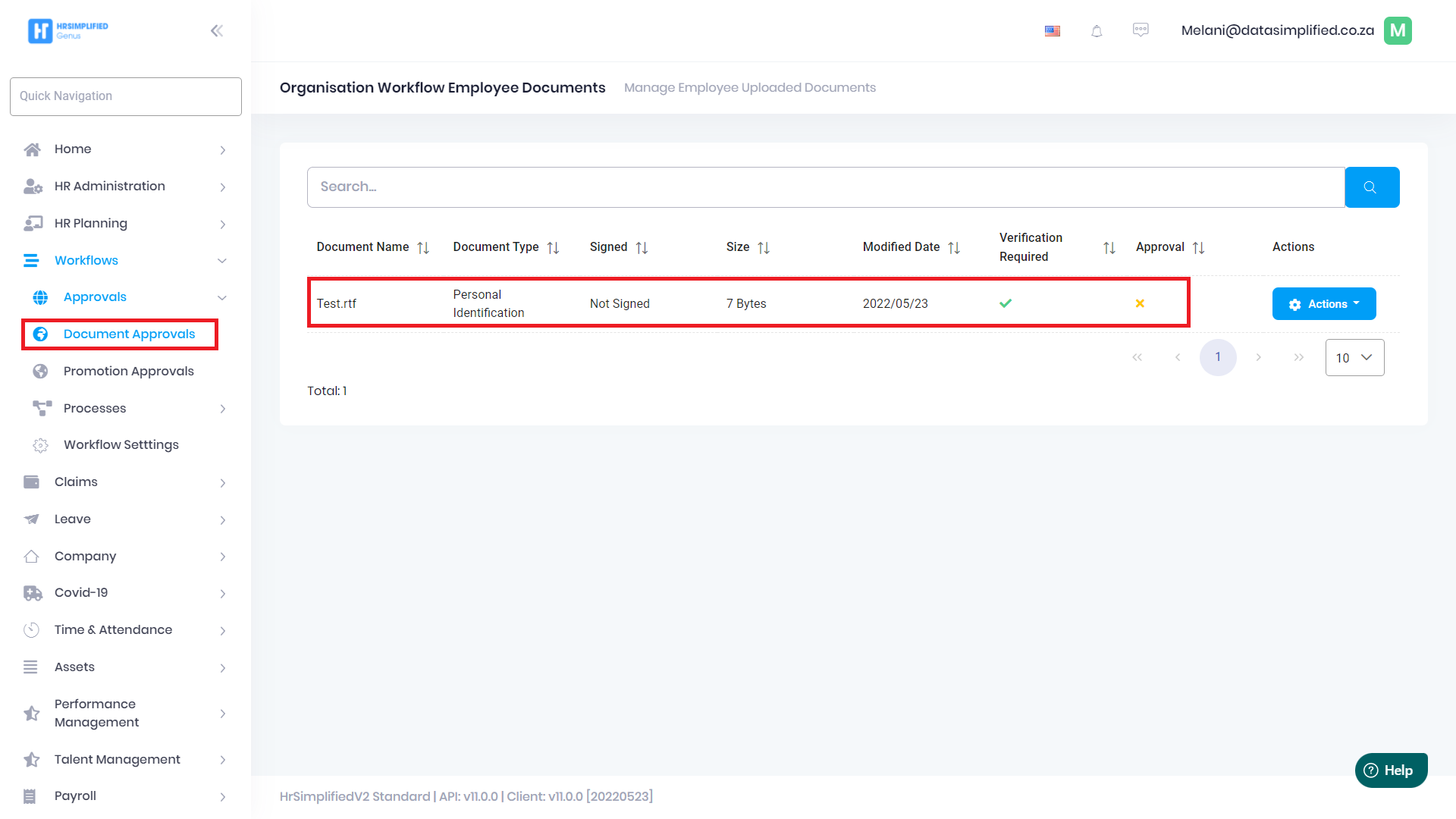Click the green M user avatar
Image resolution: width=1456 pixels, height=819 pixels.
point(1397,31)
